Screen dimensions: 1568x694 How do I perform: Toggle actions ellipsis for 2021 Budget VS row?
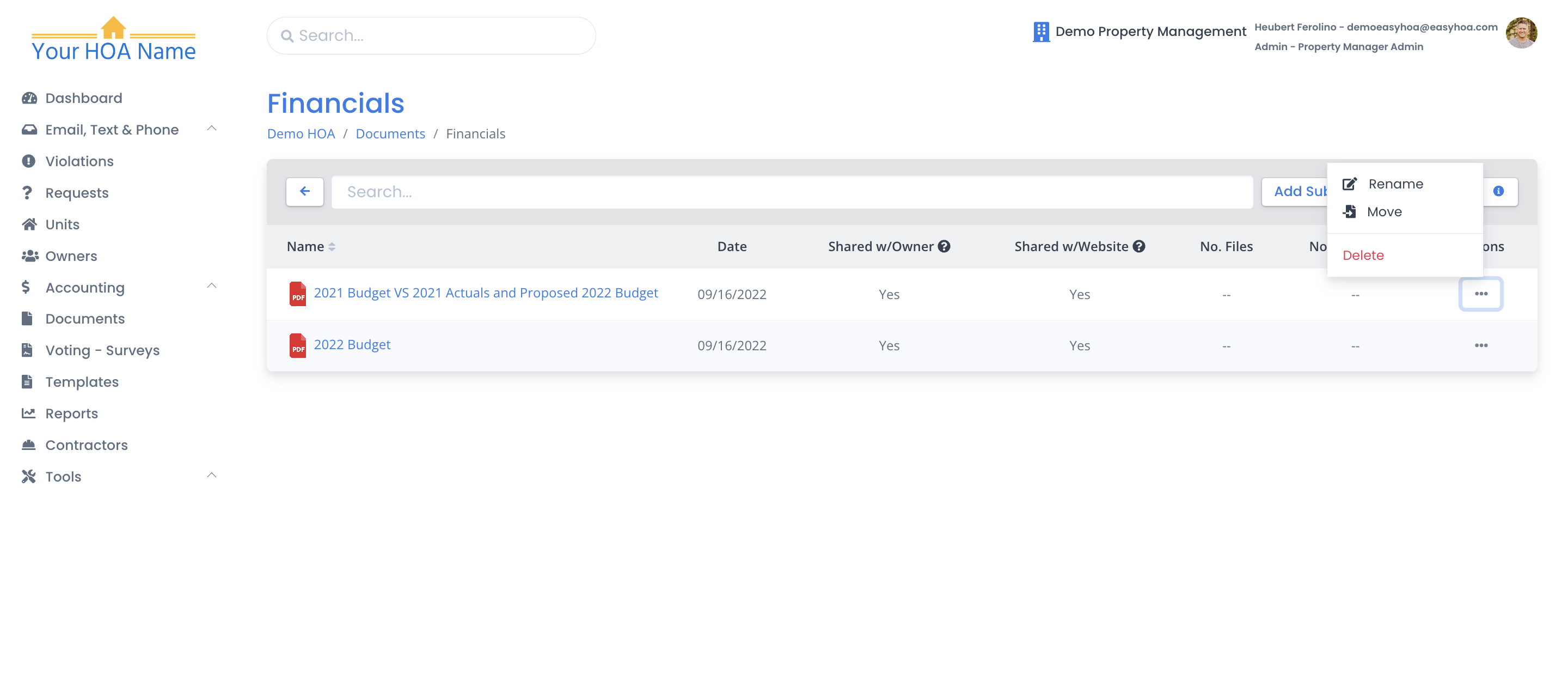(x=1481, y=294)
